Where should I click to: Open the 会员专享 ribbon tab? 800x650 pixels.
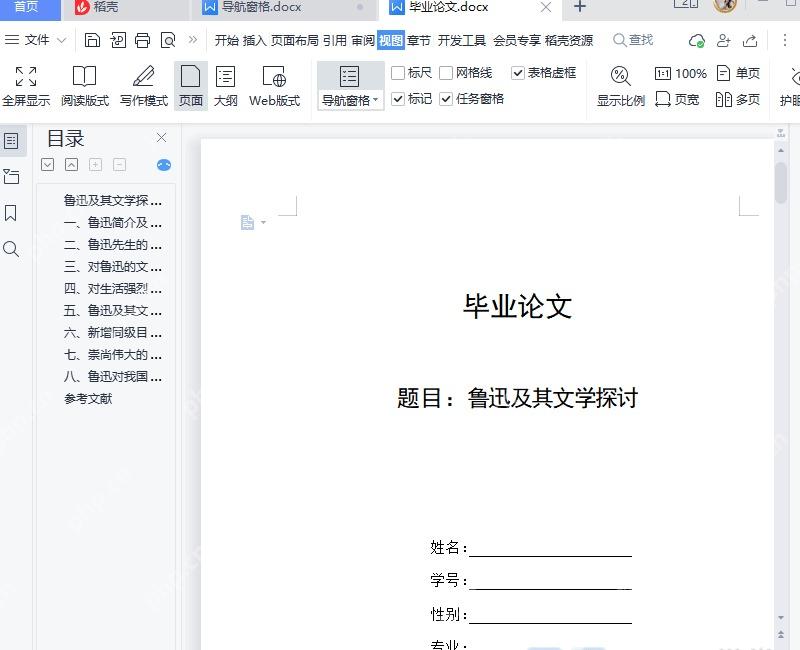coord(517,40)
